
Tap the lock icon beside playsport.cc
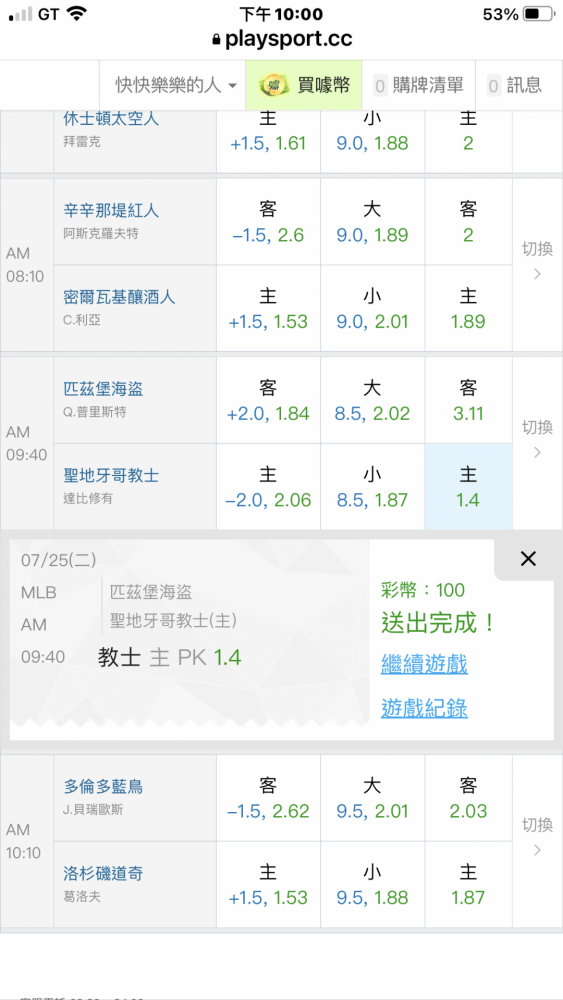(217, 40)
